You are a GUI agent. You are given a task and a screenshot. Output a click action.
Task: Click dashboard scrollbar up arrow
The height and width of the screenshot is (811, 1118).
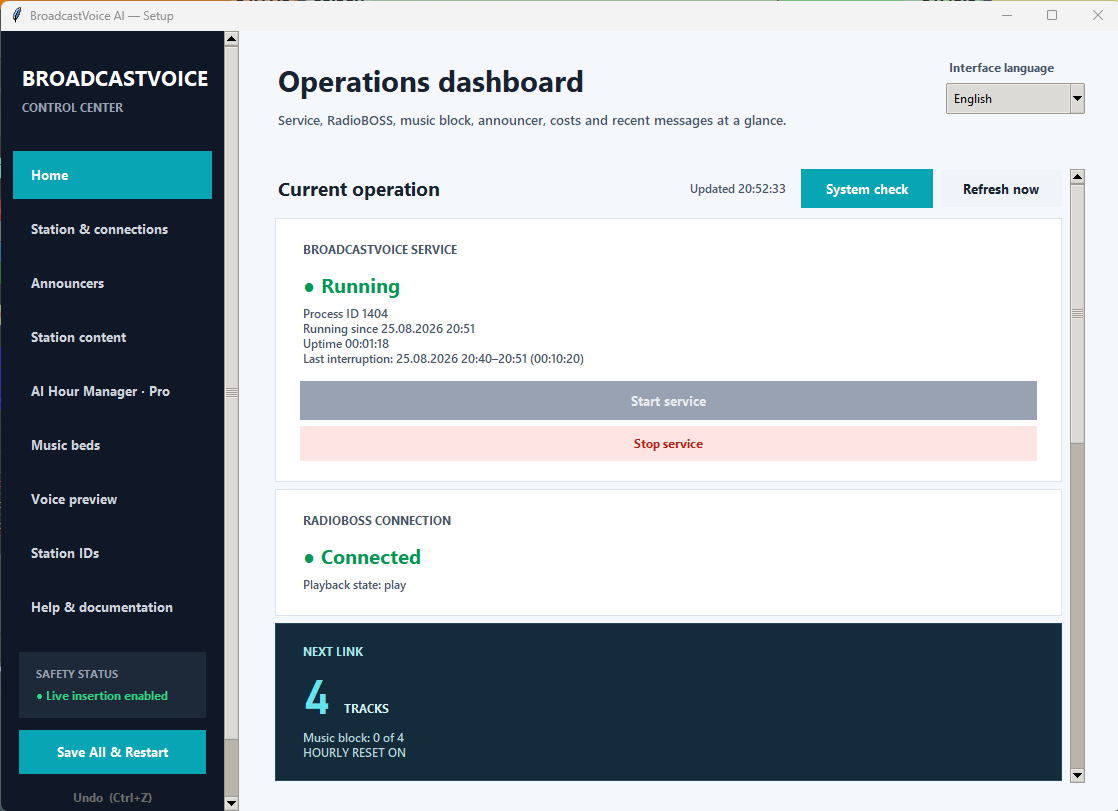[x=1077, y=176]
